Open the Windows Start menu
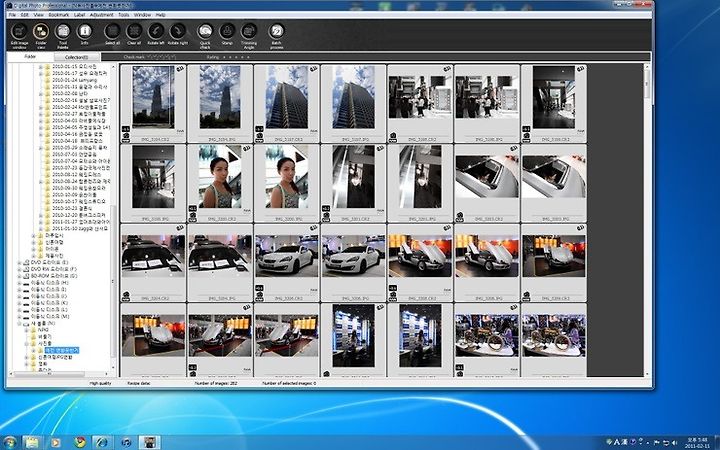720x450 pixels. click(8, 443)
